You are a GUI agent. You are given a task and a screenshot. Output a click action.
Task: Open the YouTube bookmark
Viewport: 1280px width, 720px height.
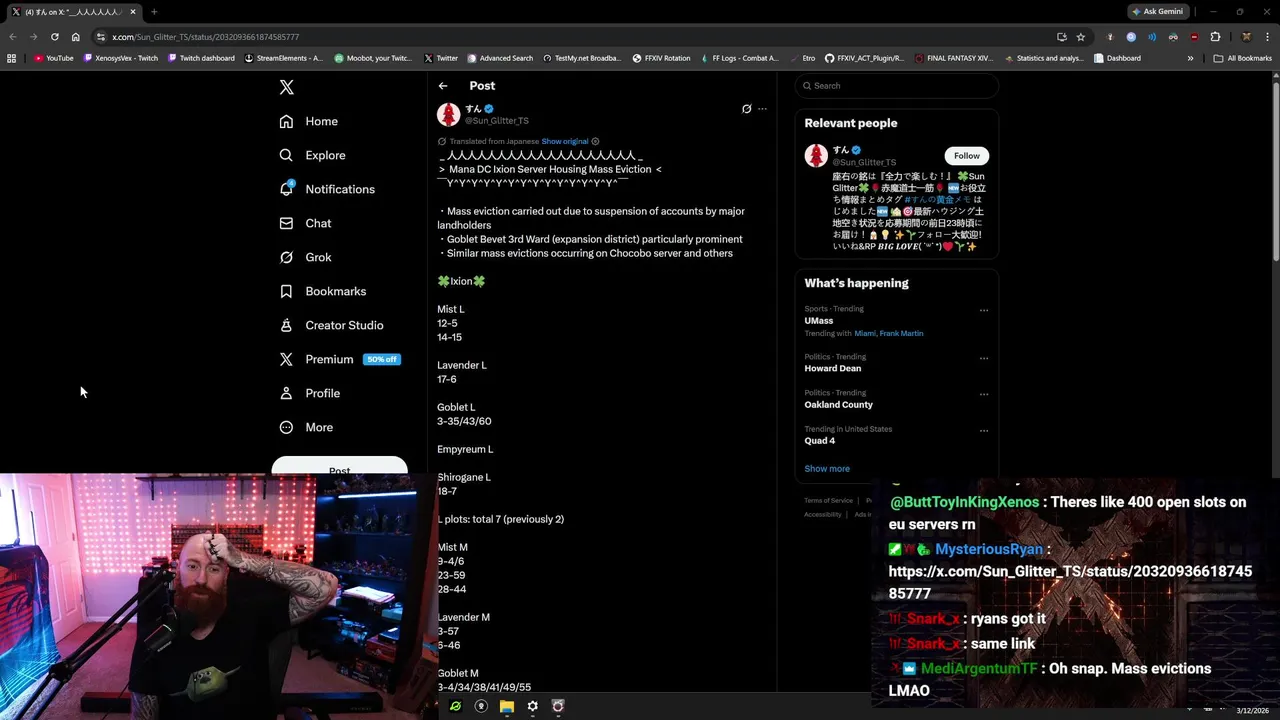tap(54, 58)
